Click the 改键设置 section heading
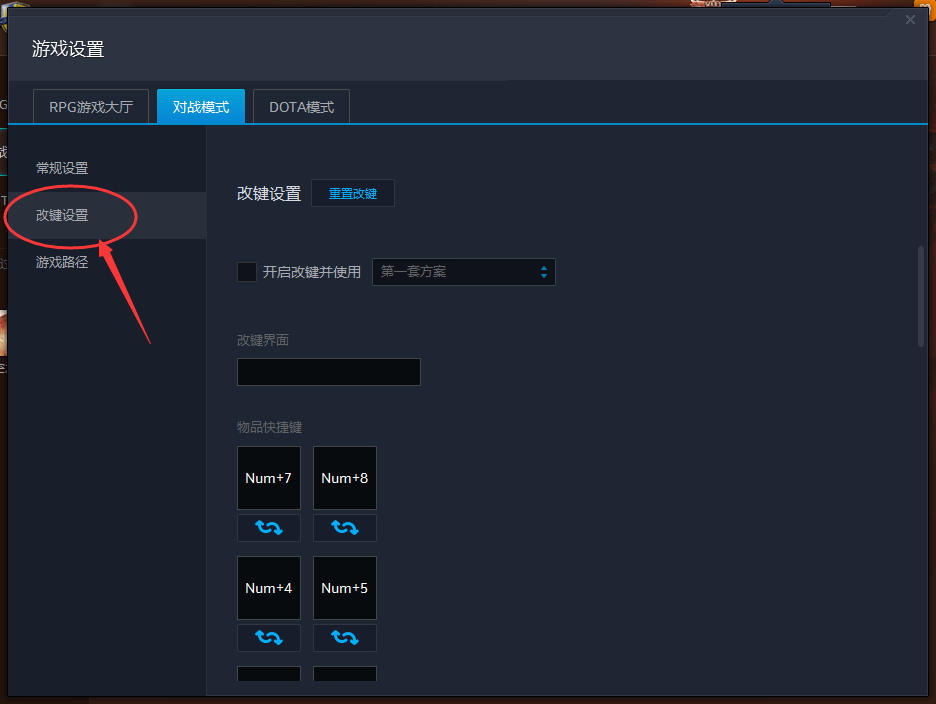Screen dimensions: 936x704 pyautogui.click(x=269, y=193)
